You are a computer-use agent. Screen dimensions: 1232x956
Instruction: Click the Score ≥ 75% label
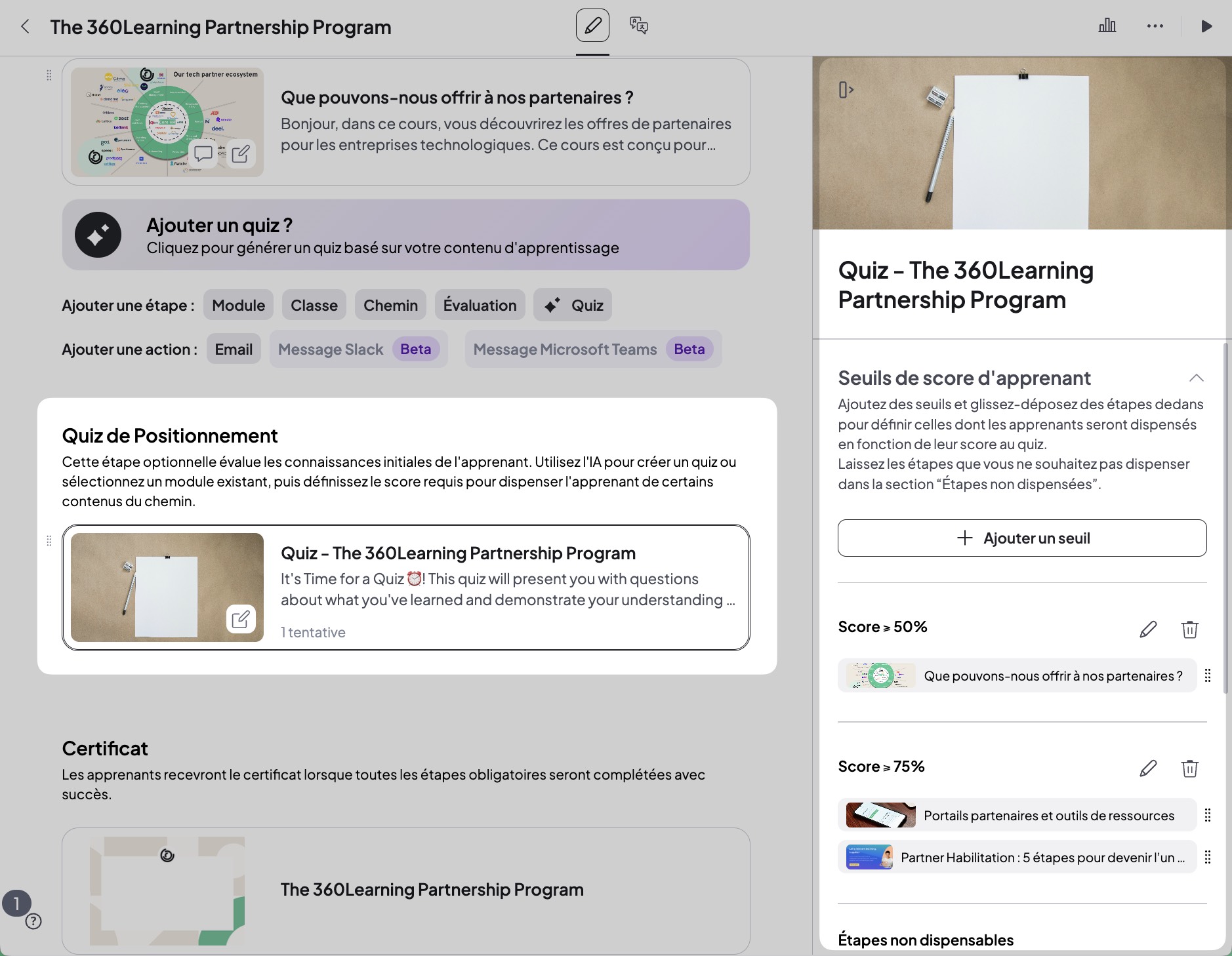[x=881, y=767]
